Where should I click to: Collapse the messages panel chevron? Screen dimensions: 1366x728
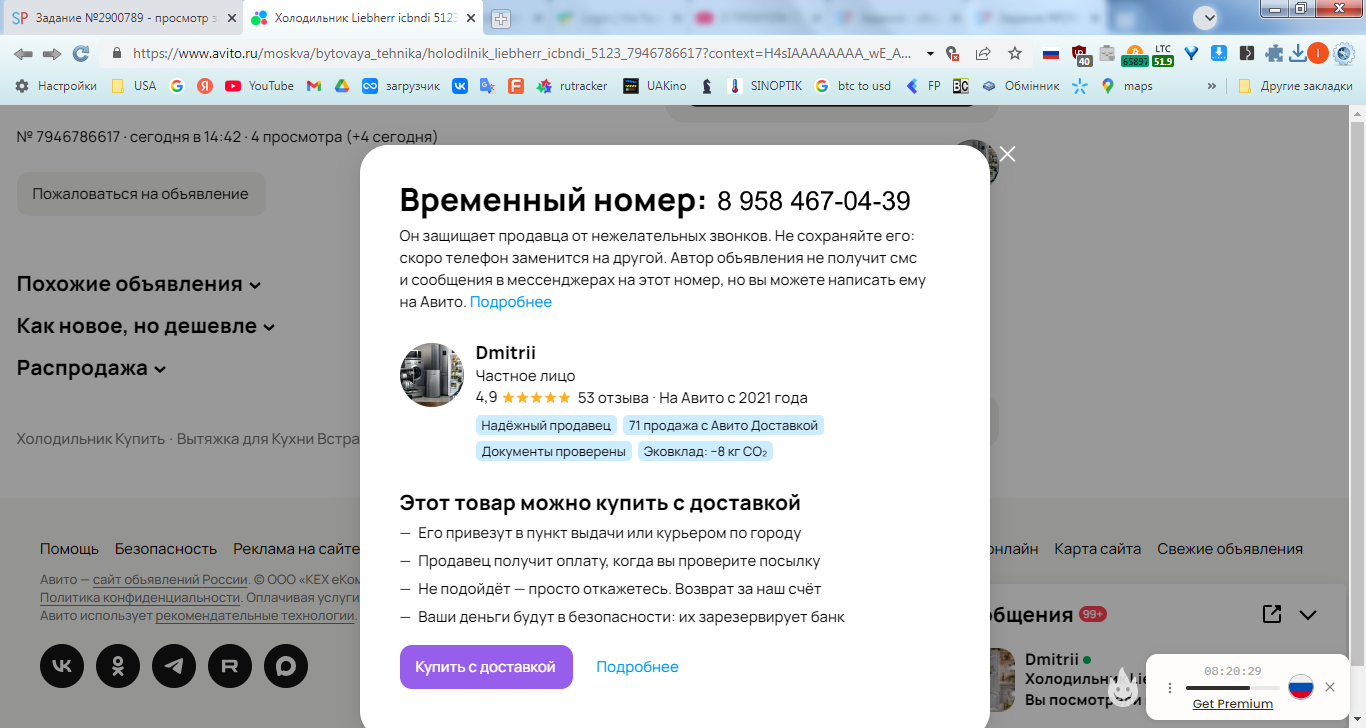pos(1308,615)
